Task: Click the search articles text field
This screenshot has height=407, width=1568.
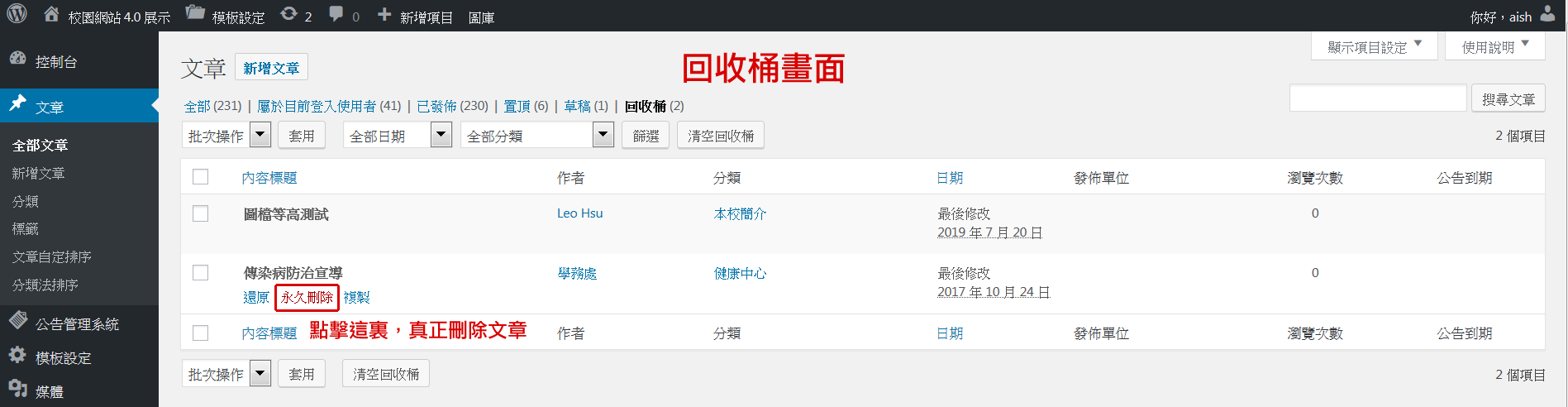Action: tap(1377, 98)
